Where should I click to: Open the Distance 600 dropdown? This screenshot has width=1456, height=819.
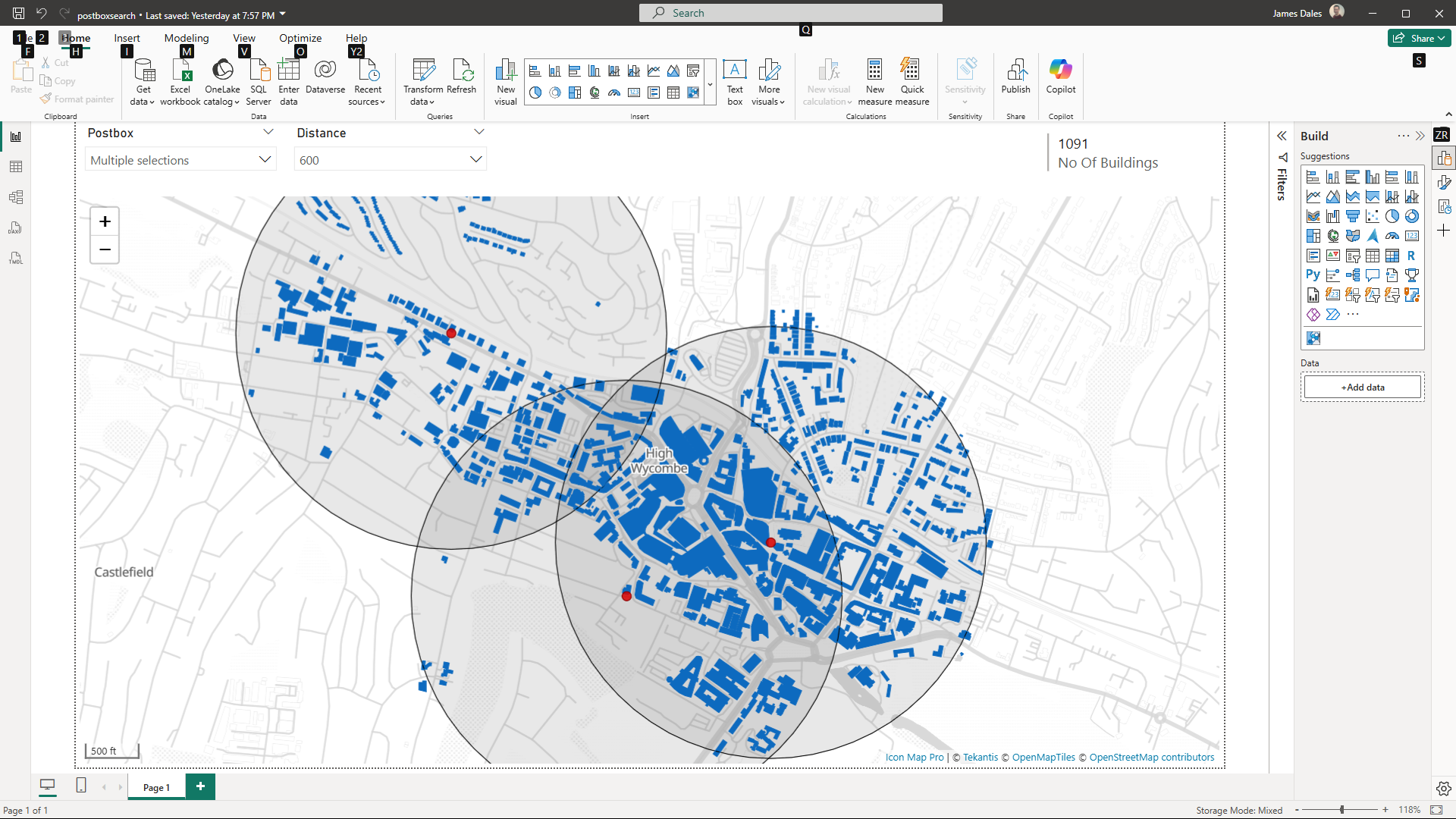[390, 160]
